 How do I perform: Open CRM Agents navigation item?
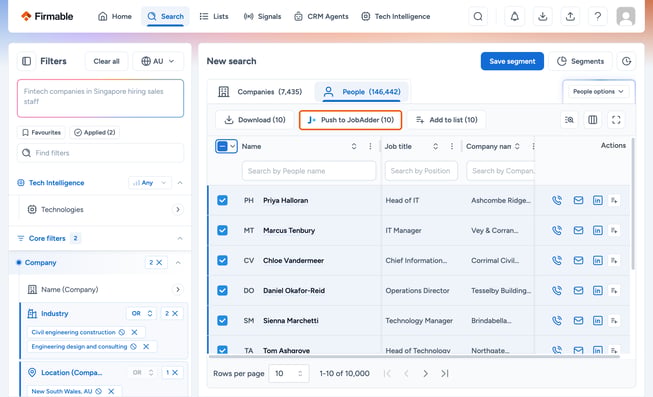pos(321,17)
